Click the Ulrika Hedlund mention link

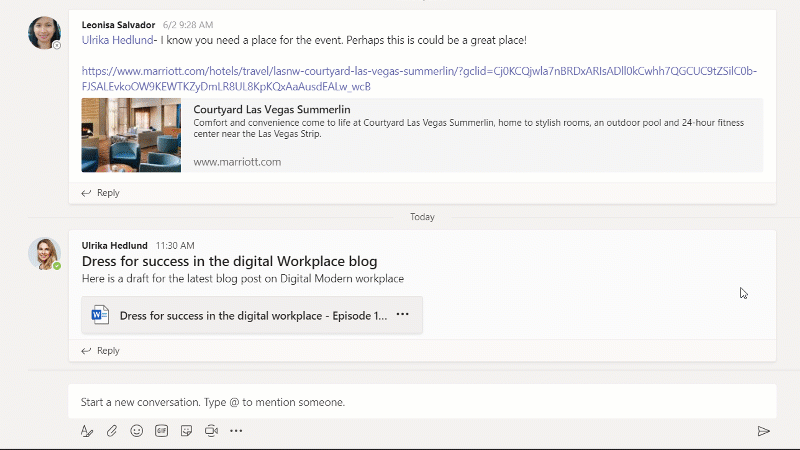coord(117,40)
